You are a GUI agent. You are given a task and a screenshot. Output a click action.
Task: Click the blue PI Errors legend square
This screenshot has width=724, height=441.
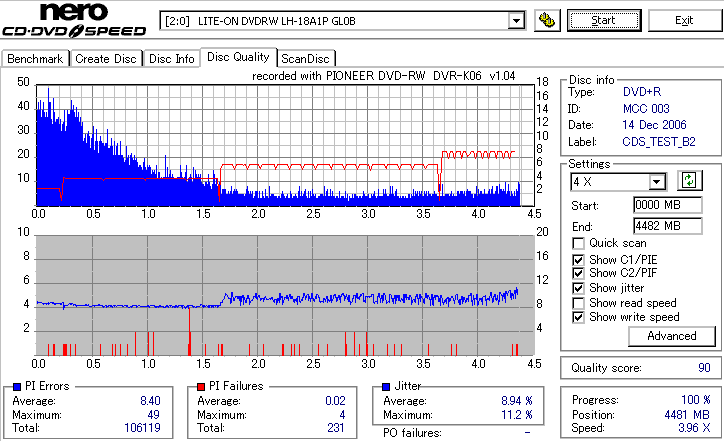coord(17,387)
